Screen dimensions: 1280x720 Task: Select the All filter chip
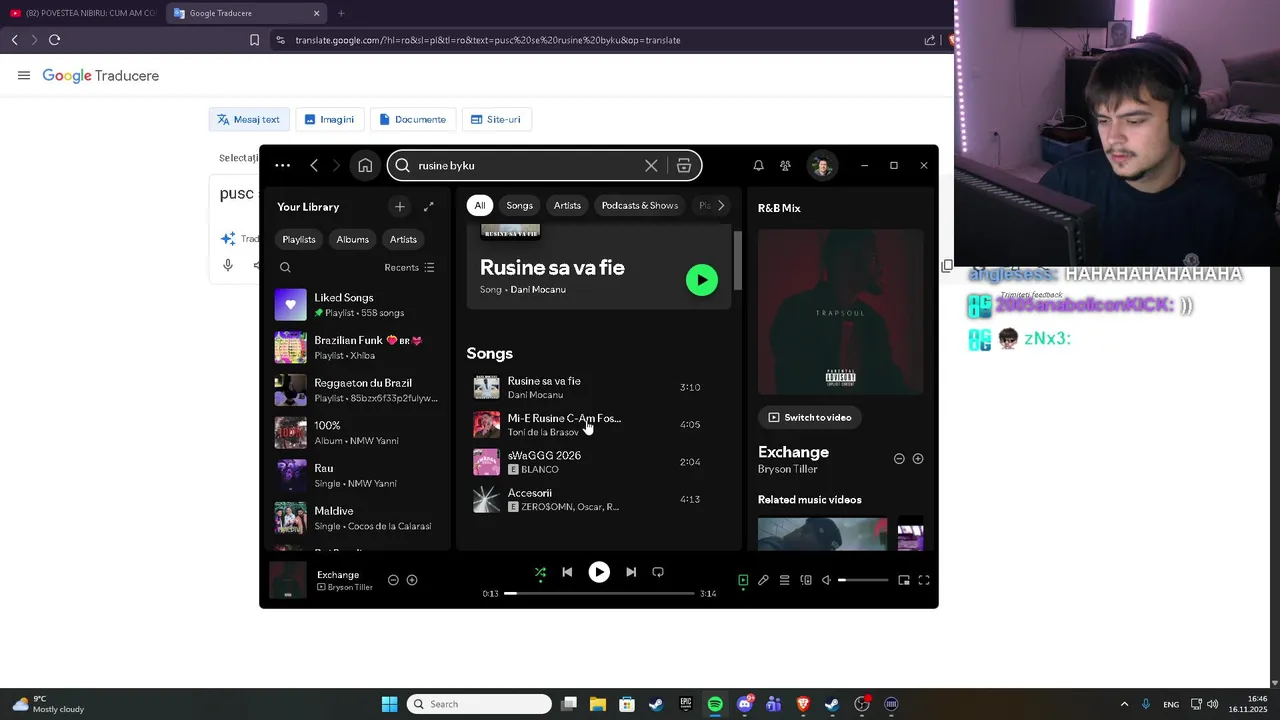(x=480, y=206)
